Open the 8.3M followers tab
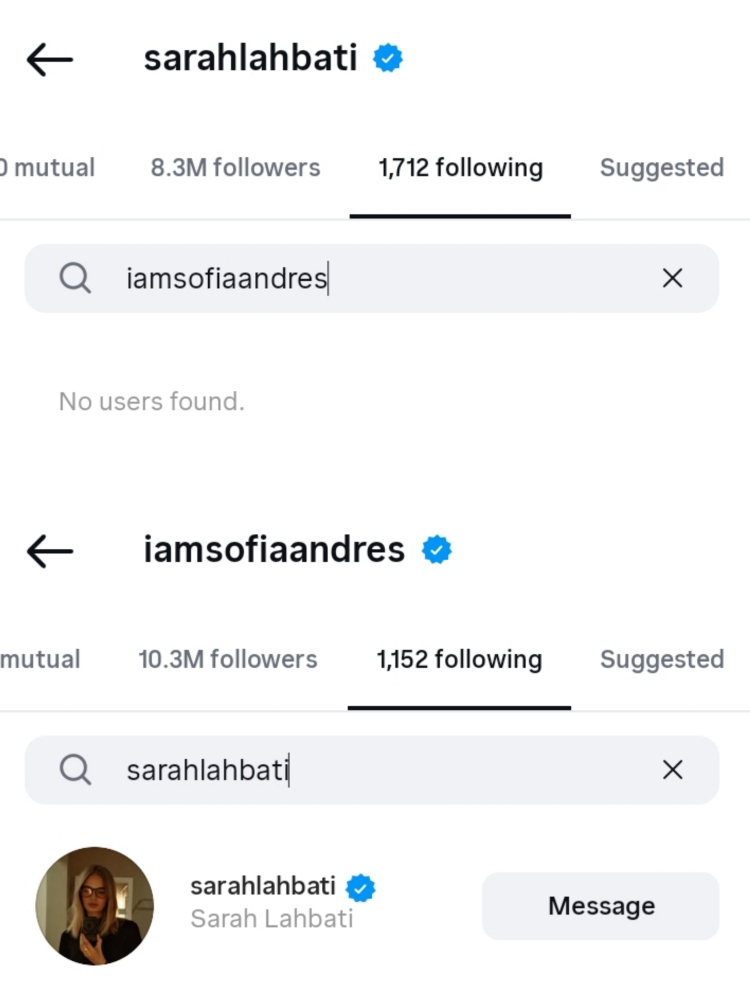750x1000 pixels. (x=235, y=168)
